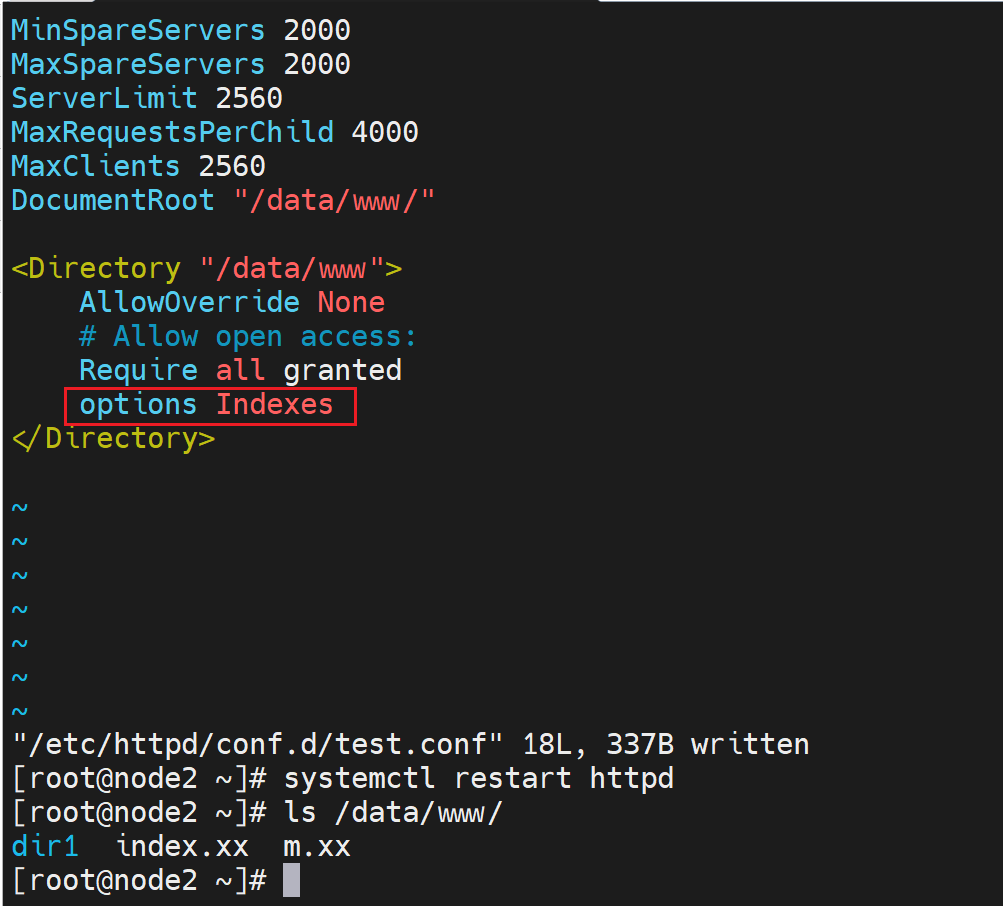Click the ServerLimit directive name
The image size is (1003, 906).
tap(96, 98)
